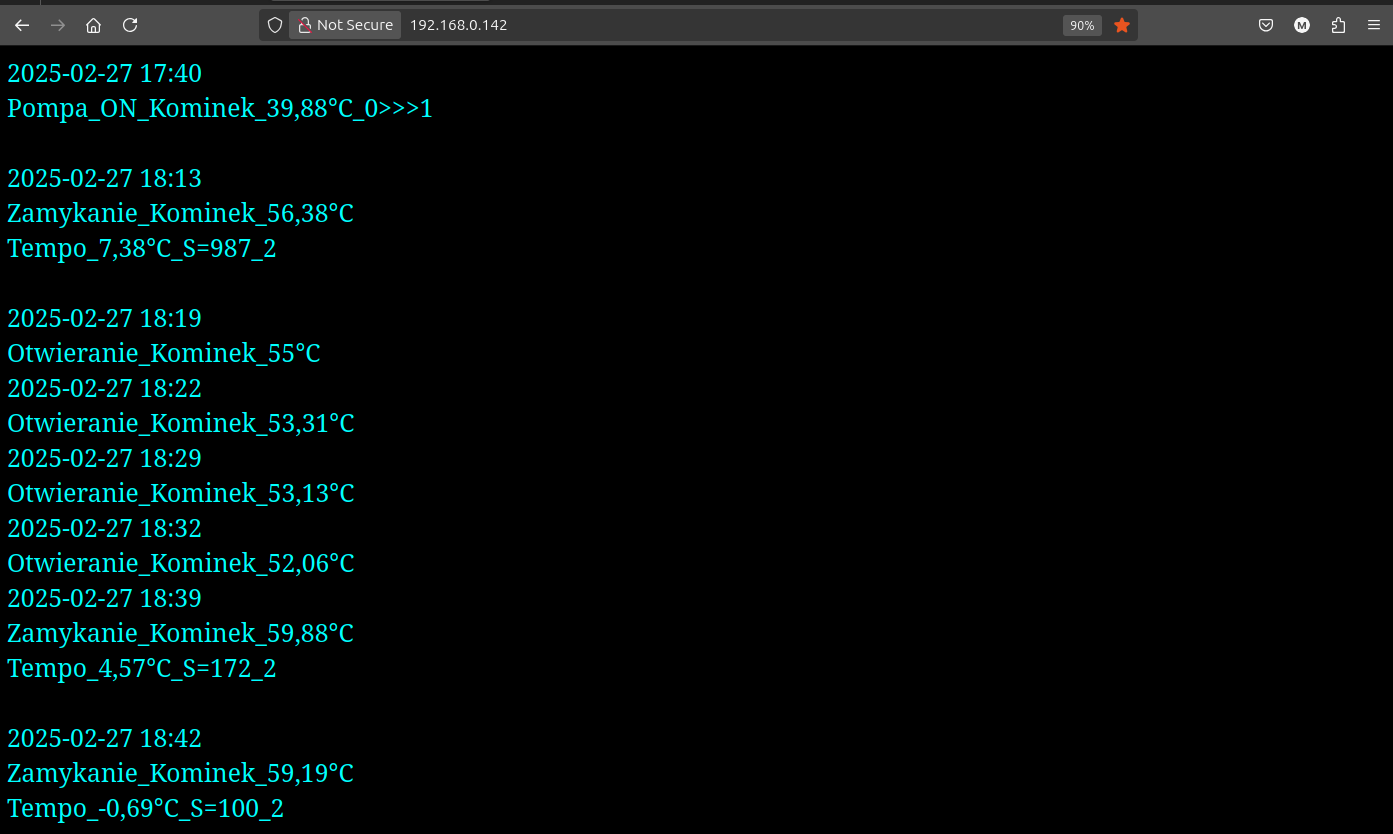Screen dimensions: 1393x834
Task: Click the Otwieranie_Kominek_55°C entry
Action: 164,354
